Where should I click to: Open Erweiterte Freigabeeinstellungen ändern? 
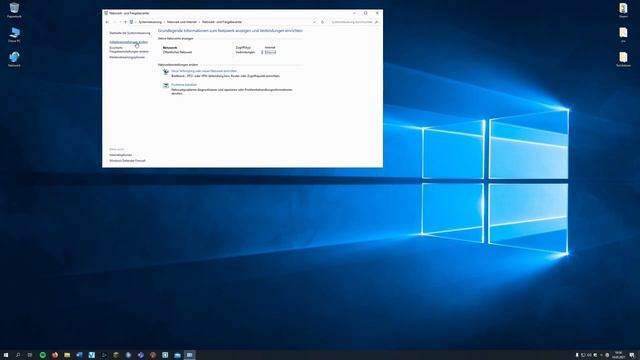tap(129, 50)
